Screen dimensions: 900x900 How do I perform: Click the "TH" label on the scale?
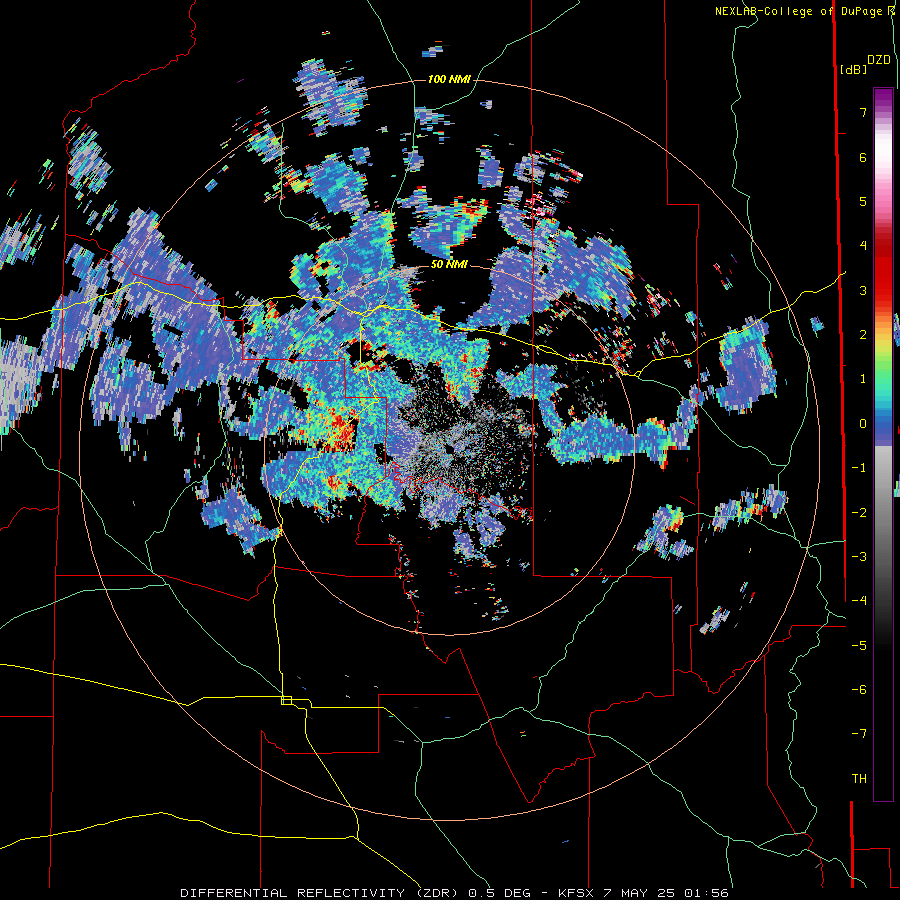[859, 779]
